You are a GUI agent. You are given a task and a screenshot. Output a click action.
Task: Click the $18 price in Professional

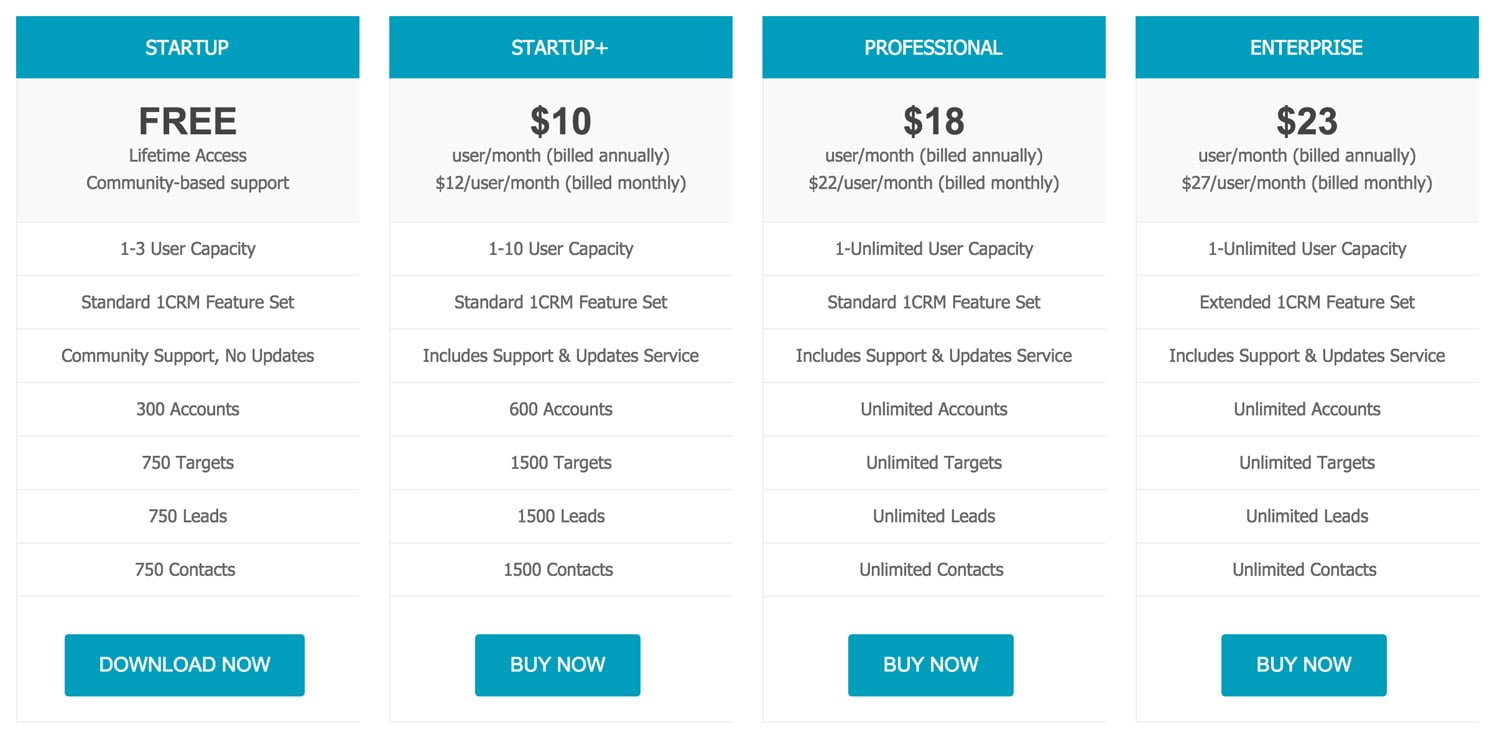[933, 121]
